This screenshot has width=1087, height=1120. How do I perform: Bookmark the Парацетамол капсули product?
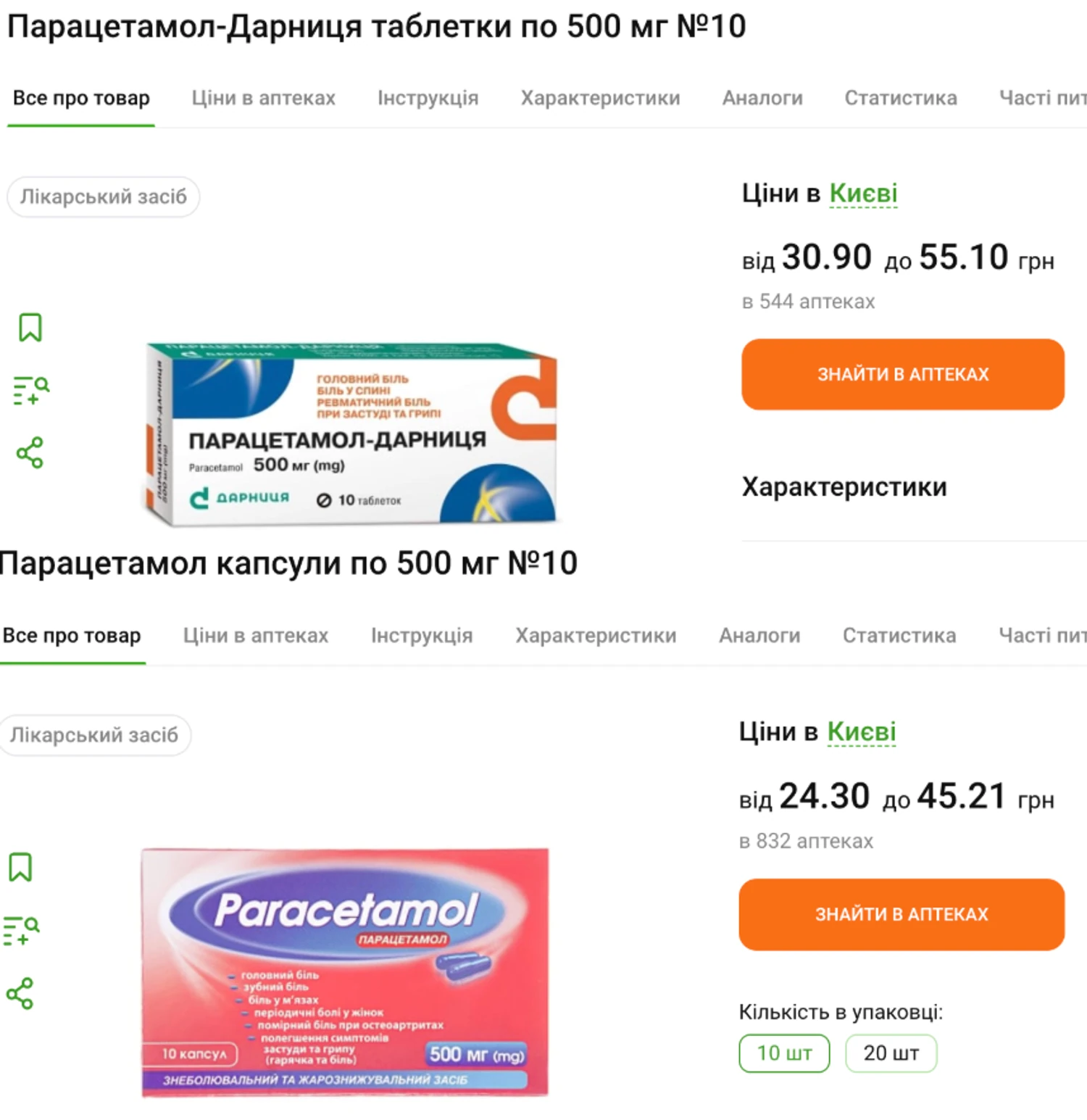click(20, 867)
